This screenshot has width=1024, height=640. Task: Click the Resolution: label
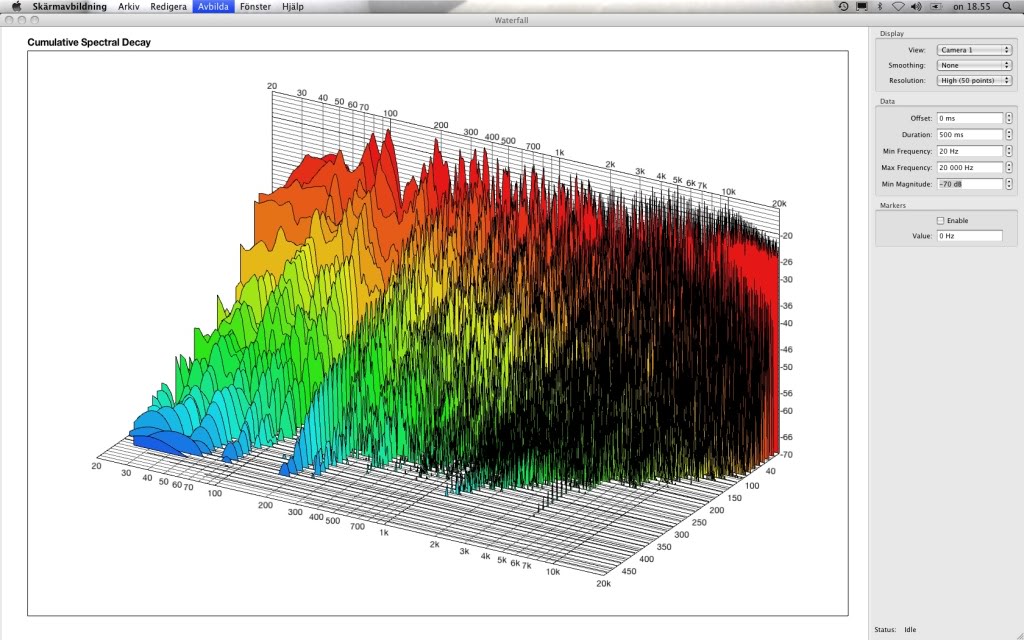tap(907, 81)
